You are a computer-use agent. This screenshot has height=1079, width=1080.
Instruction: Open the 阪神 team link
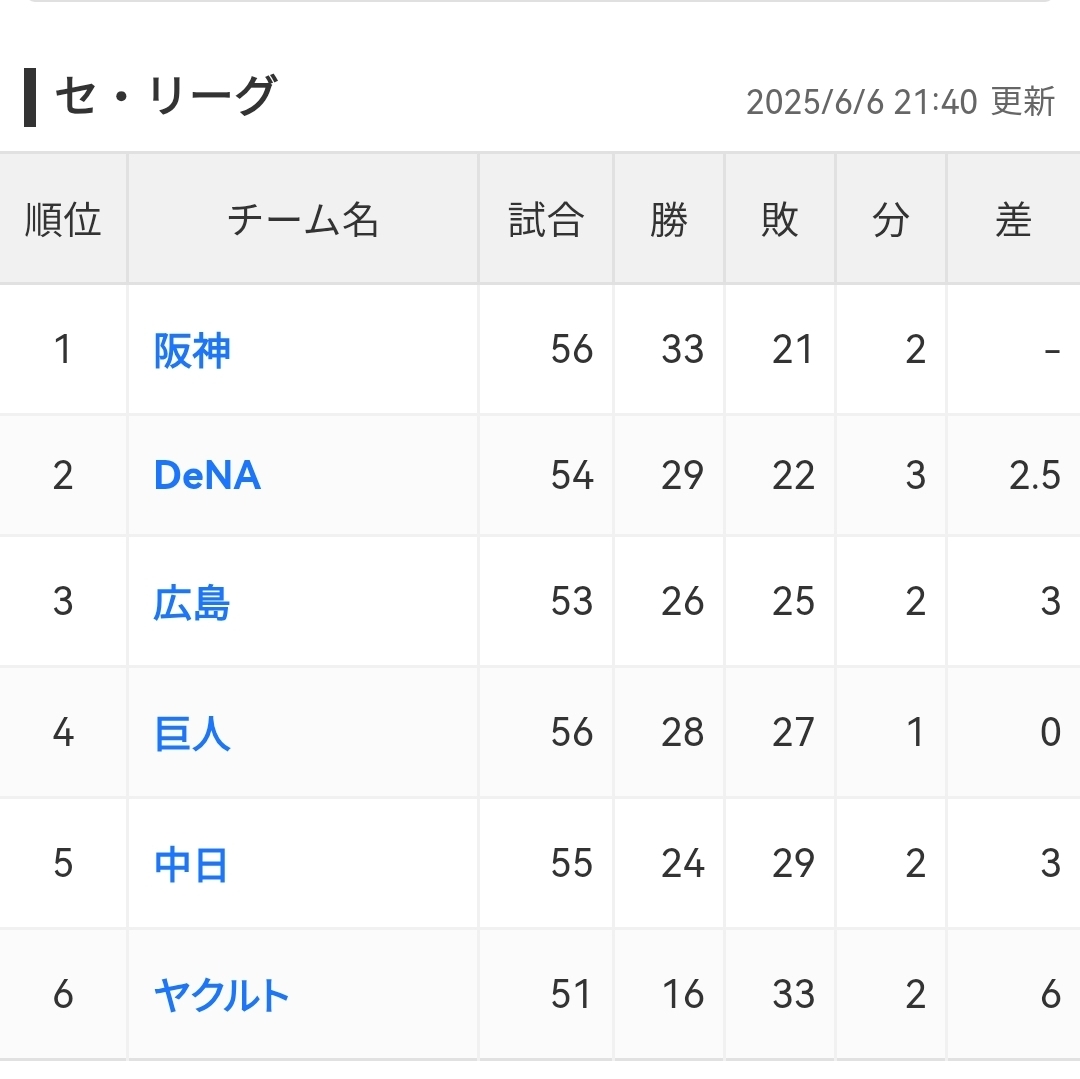pyautogui.click(x=192, y=350)
